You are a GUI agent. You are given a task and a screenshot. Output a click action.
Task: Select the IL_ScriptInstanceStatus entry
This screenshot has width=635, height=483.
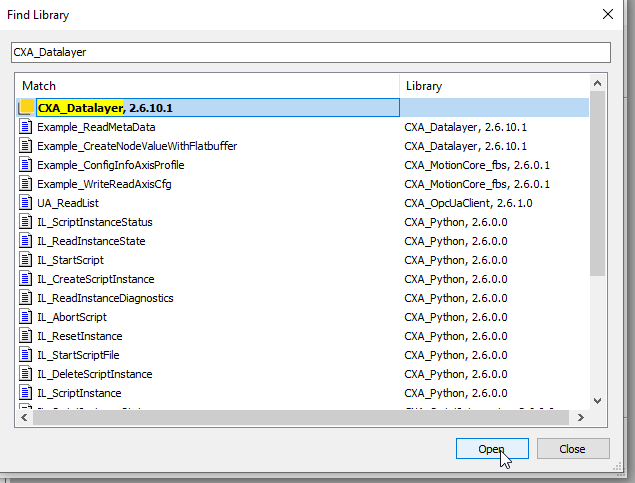click(95, 222)
